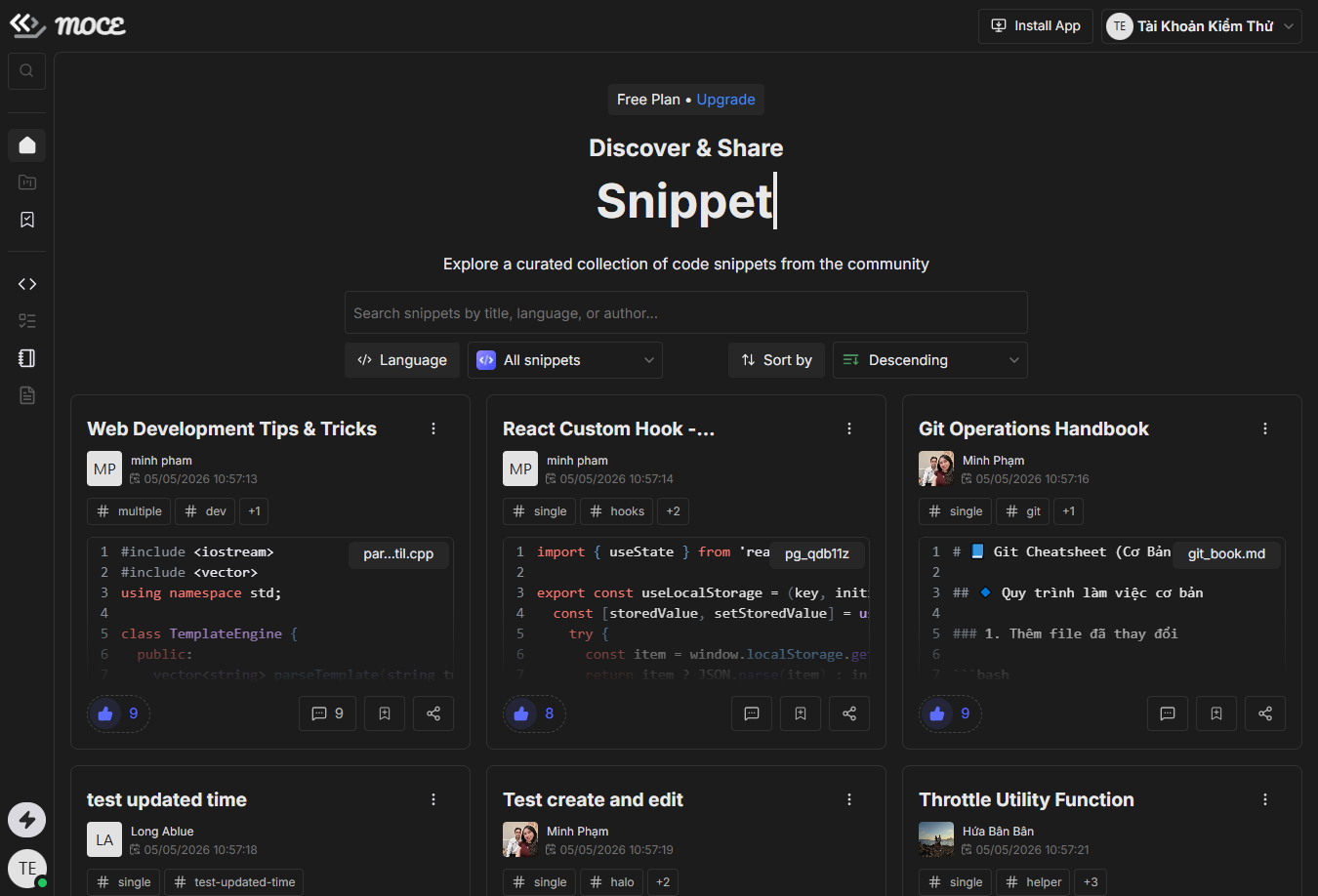Viewport: 1318px width, 896px height.
Task: Click the Upgrade link
Action: 725,100
